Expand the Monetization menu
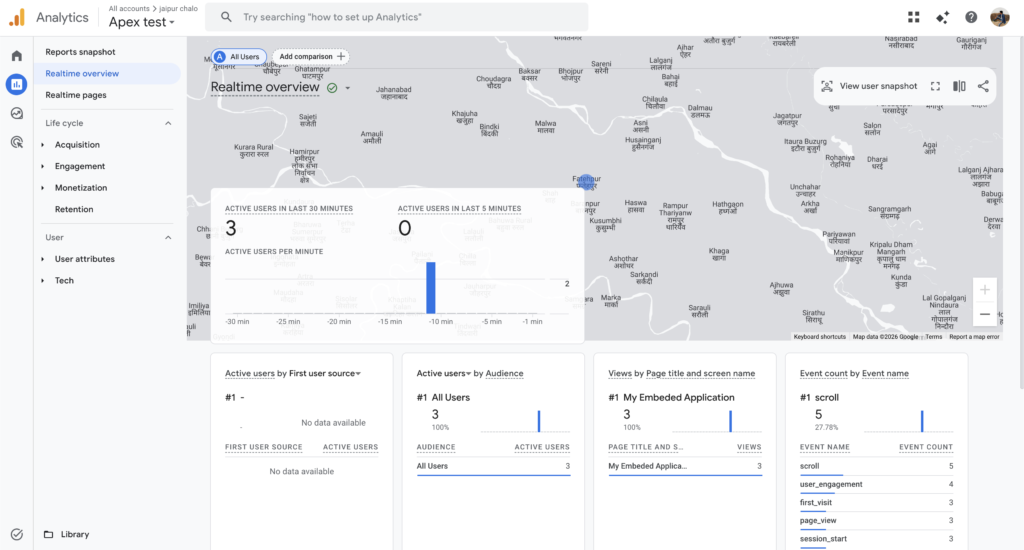The width and height of the screenshot is (1024, 550). point(43,188)
